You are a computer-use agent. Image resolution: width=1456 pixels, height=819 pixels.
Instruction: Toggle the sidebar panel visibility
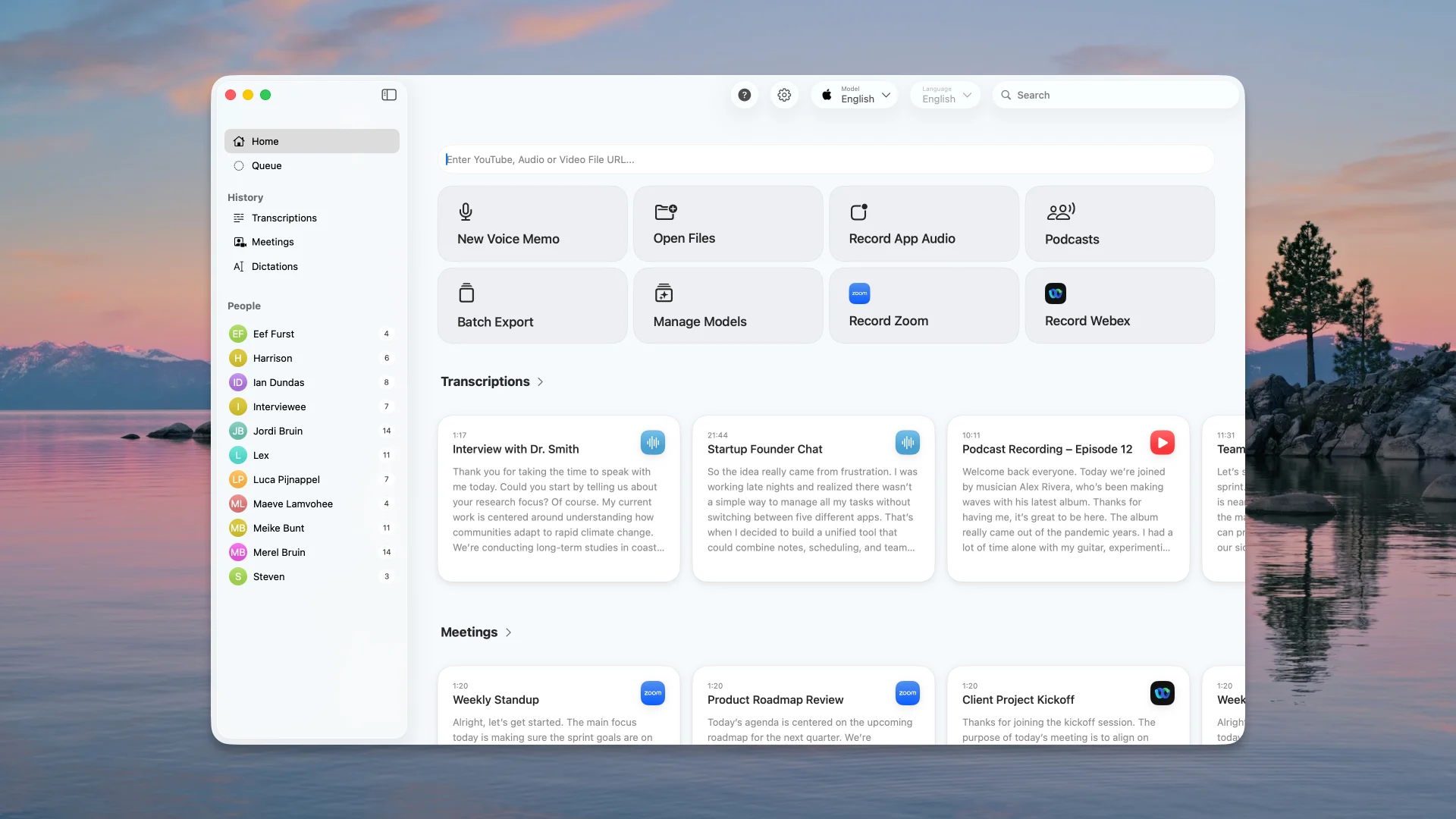pyautogui.click(x=389, y=95)
